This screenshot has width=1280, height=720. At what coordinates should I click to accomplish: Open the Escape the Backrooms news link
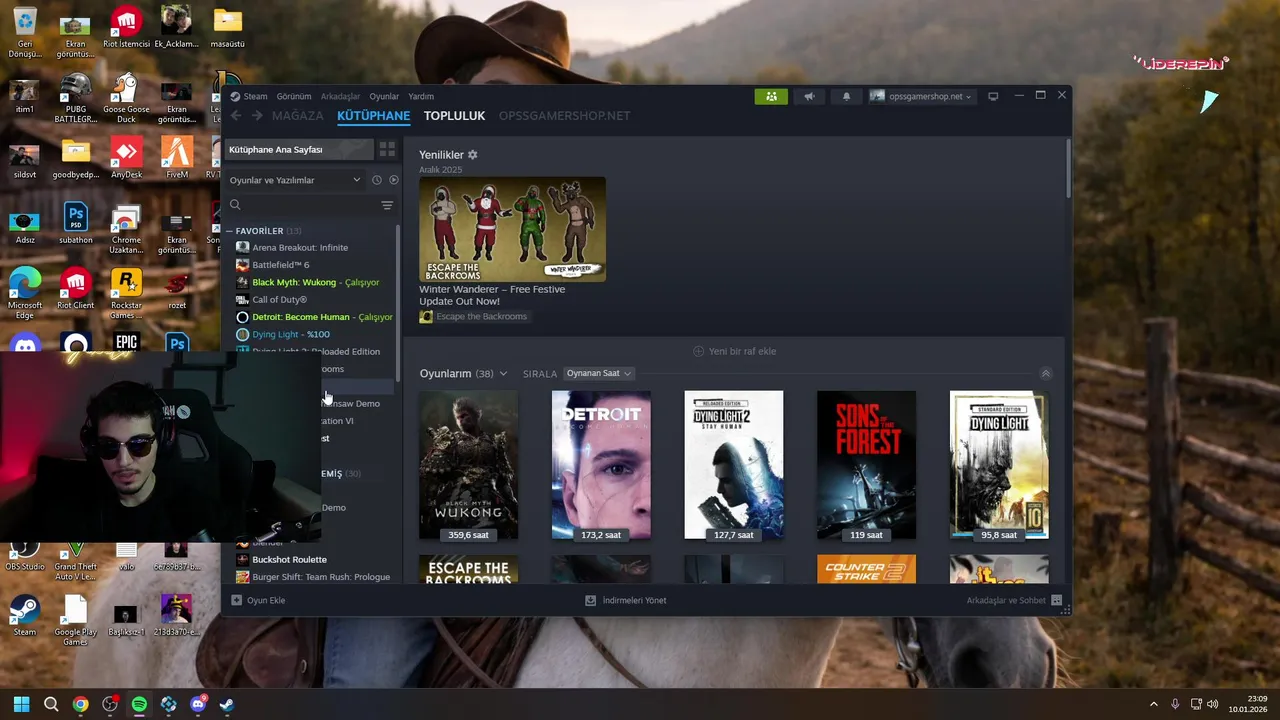[x=473, y=316]
